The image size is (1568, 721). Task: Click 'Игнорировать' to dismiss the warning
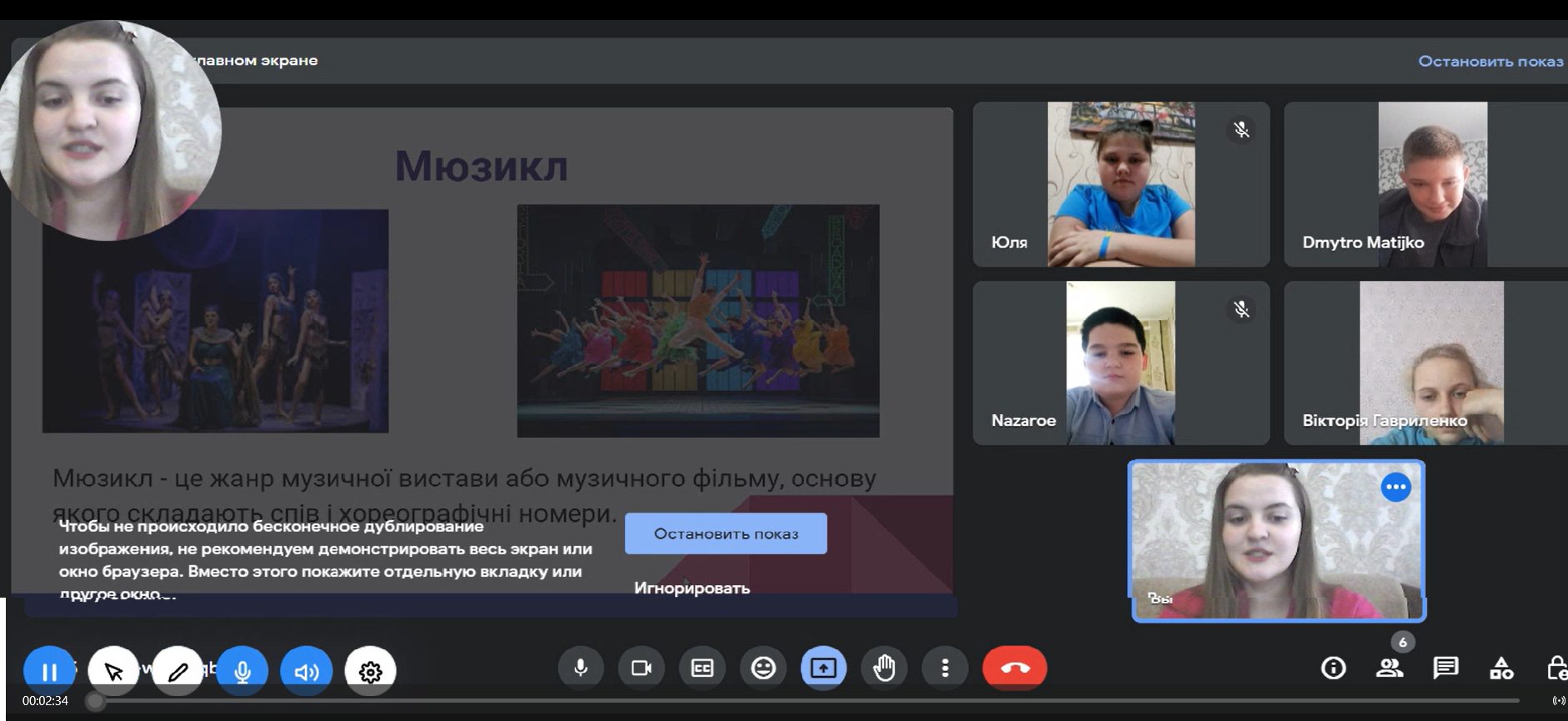[x=692, y=588]
